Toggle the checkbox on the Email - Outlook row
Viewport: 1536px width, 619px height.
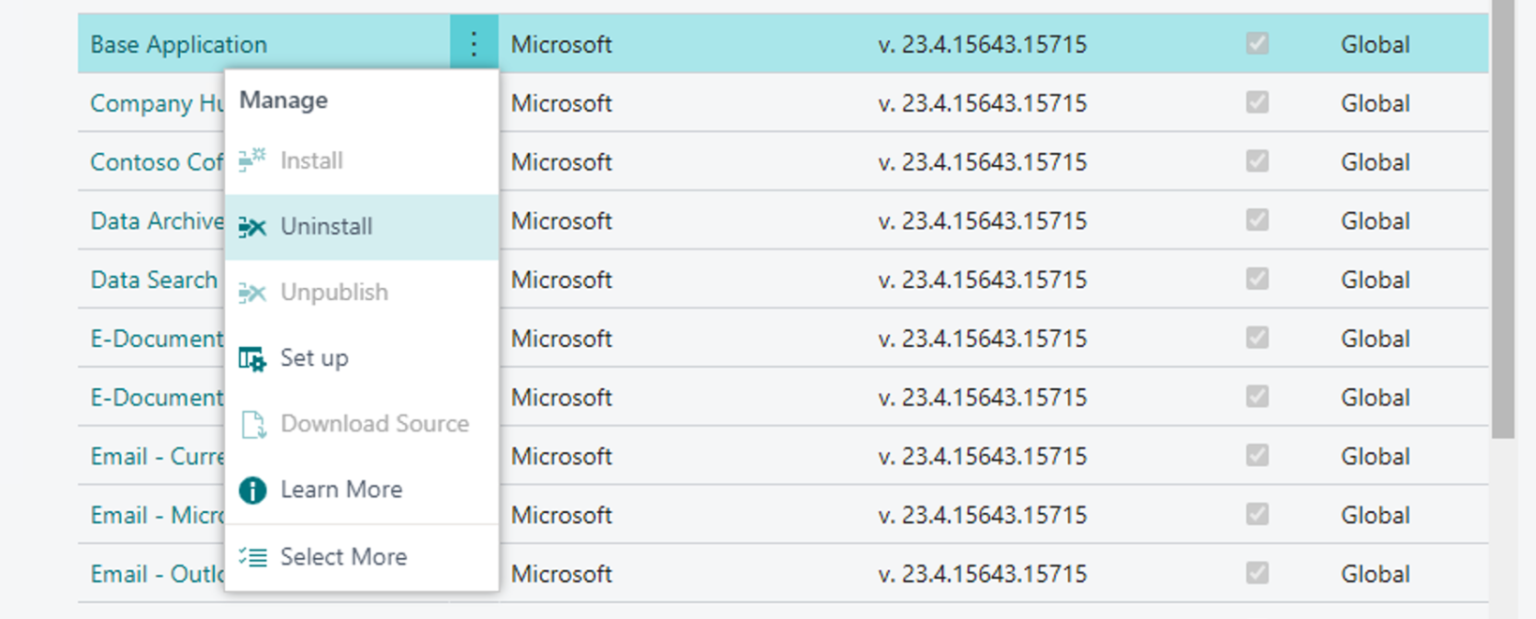(x=1256, y=574)
